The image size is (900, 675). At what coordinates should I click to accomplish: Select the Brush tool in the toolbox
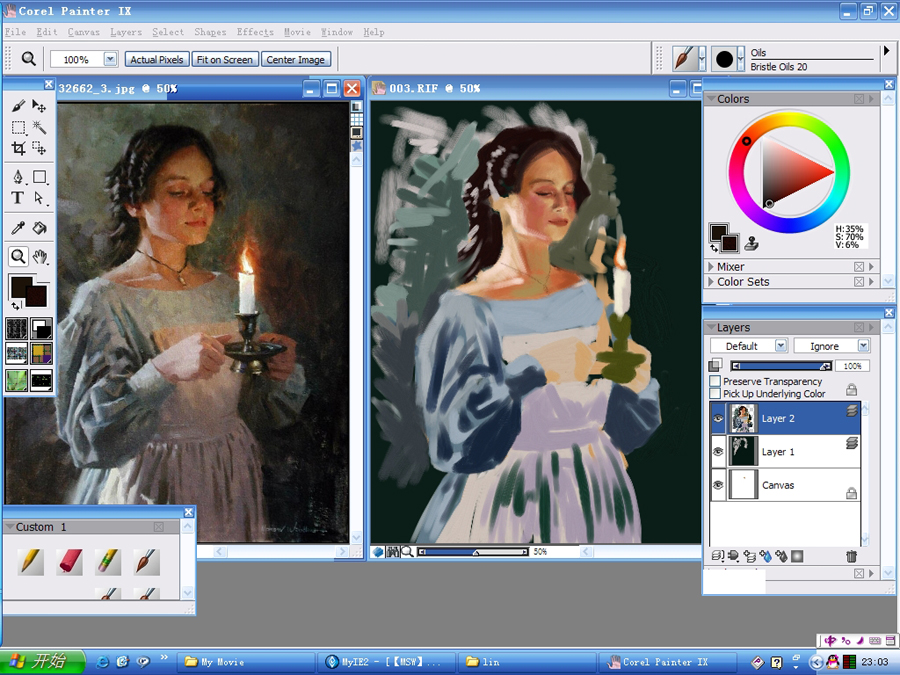point(18,106)
